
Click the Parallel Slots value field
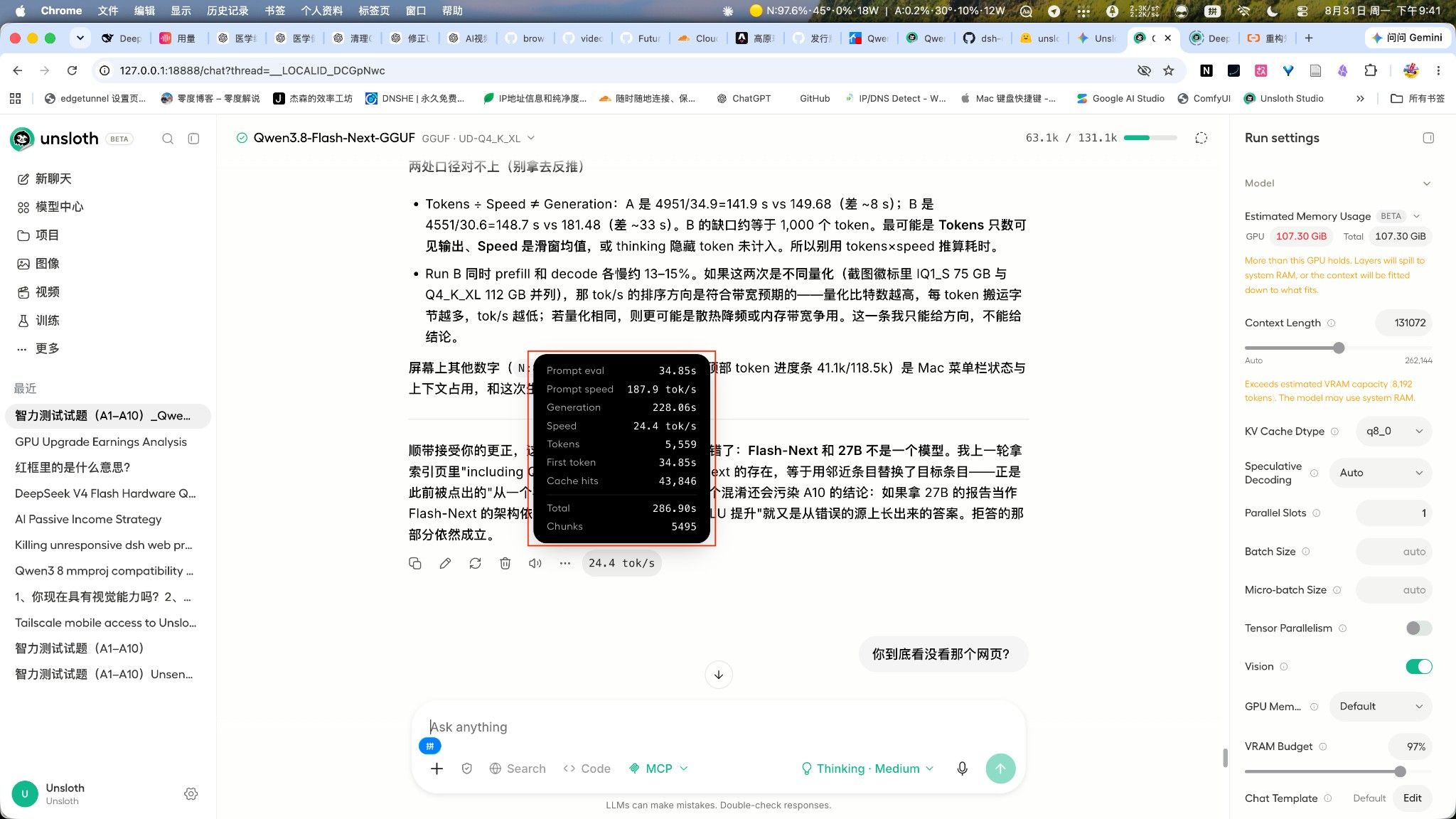[x=1394, y=513]
